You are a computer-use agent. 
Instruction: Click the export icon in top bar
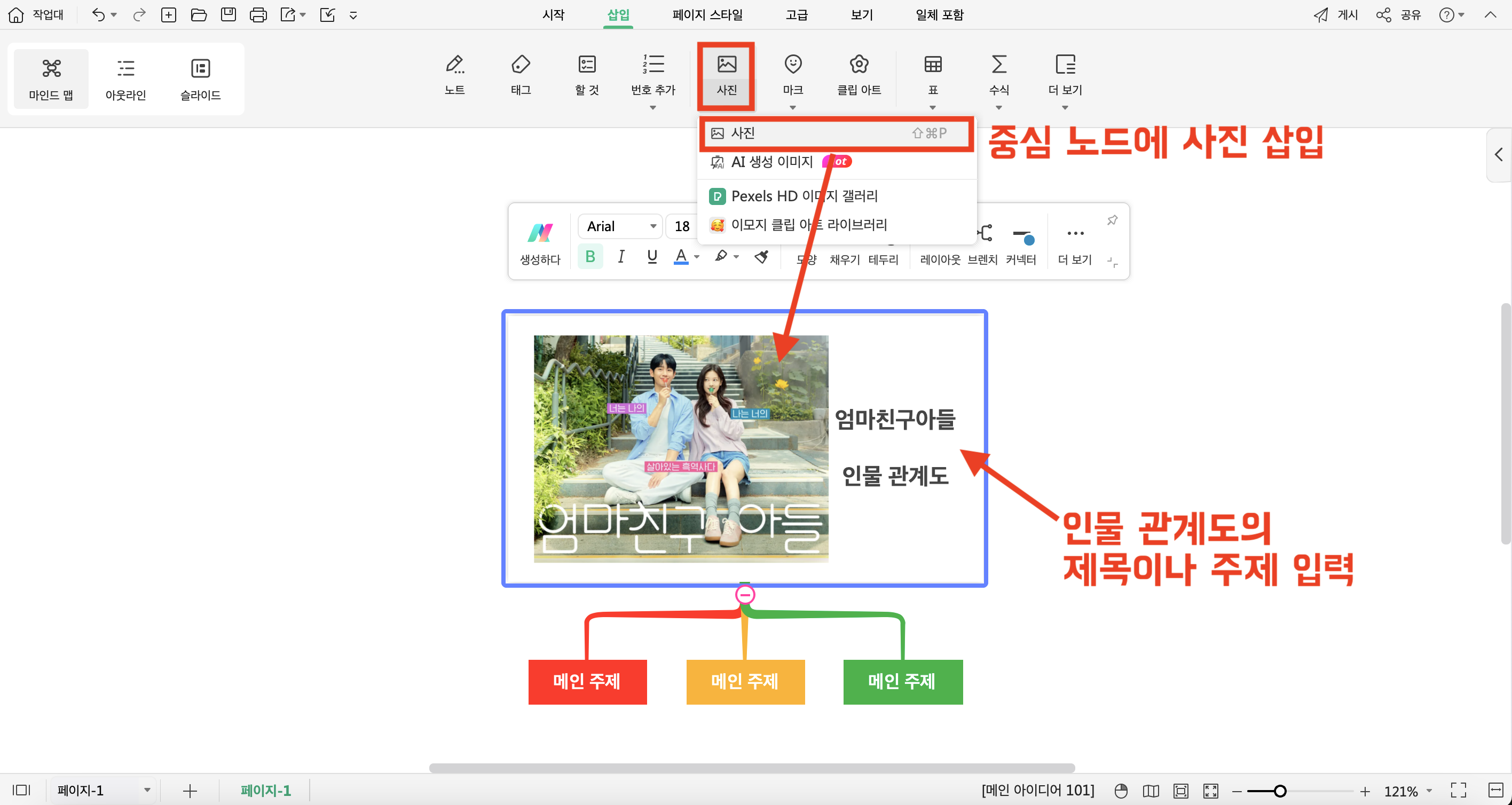288,14
